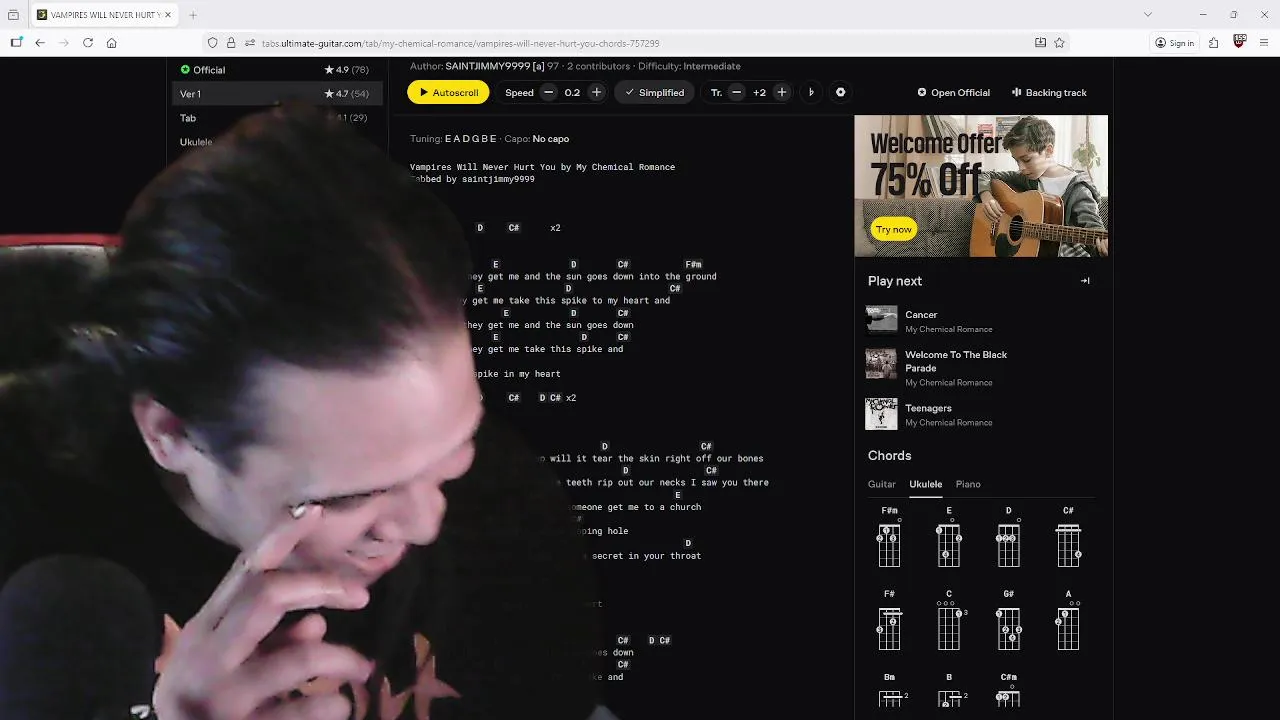The height and width of the screenshot is (720, 1280).
Task: Click the sidebar toggle icon
Action: click(x=16, y=43)
